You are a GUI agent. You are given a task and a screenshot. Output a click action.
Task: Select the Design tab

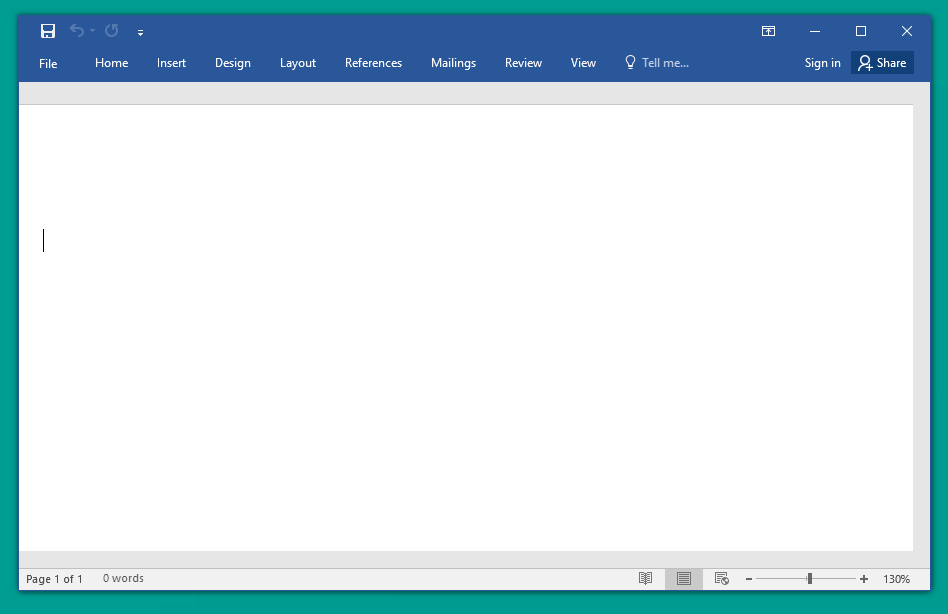233,63
